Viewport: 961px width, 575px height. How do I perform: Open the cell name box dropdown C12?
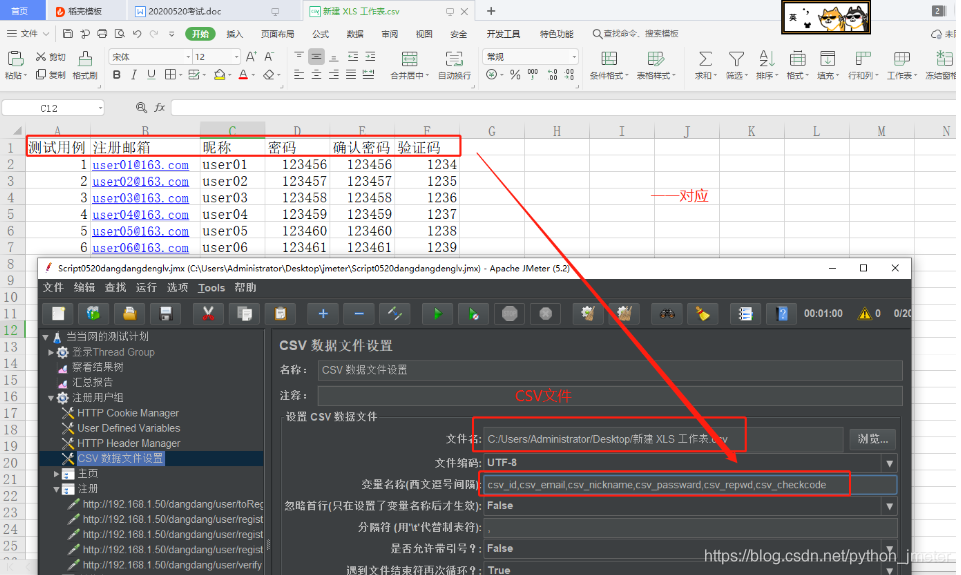pyautogui.click(x=100, y=109)
